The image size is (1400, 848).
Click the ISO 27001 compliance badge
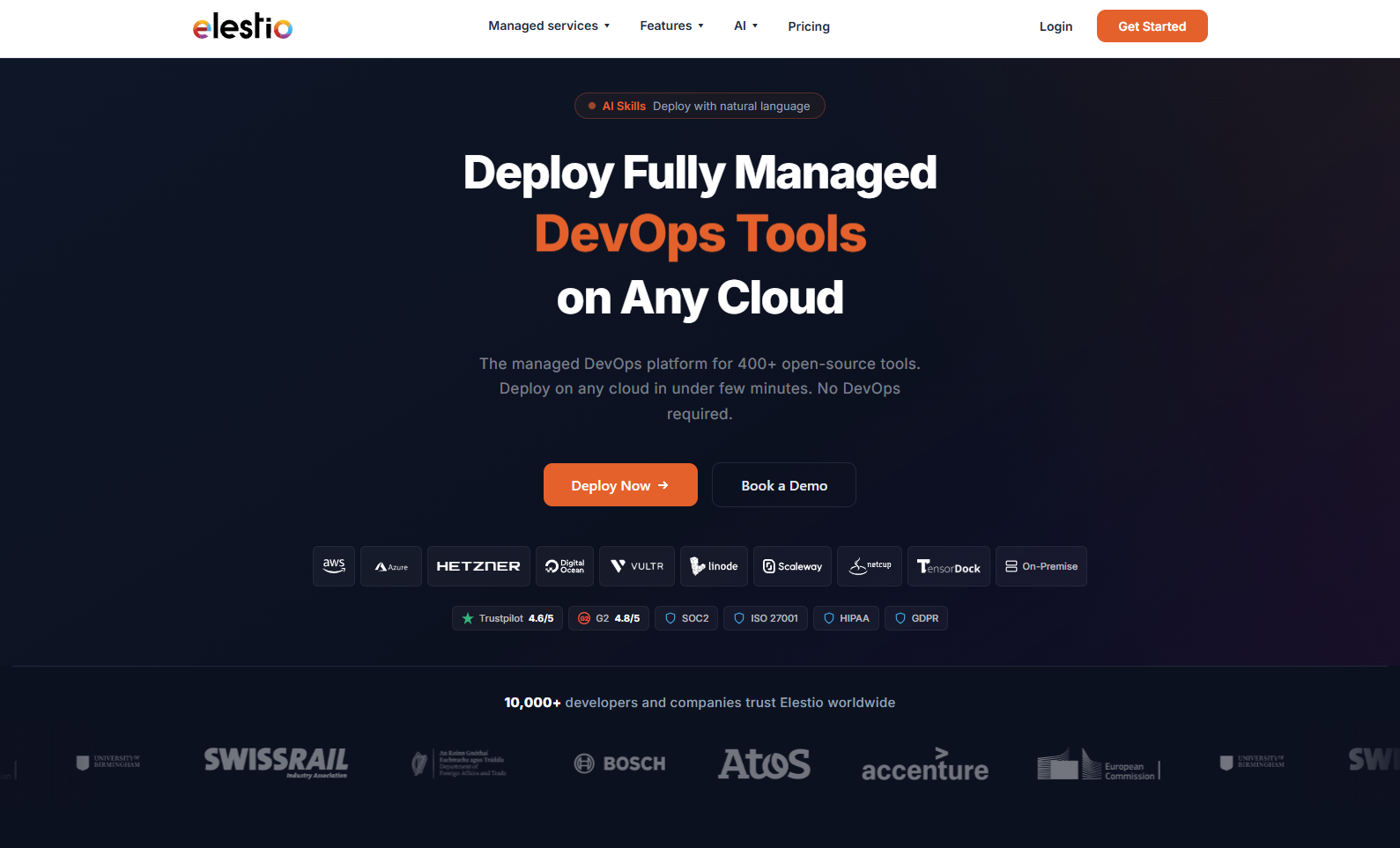coord(766,618)
